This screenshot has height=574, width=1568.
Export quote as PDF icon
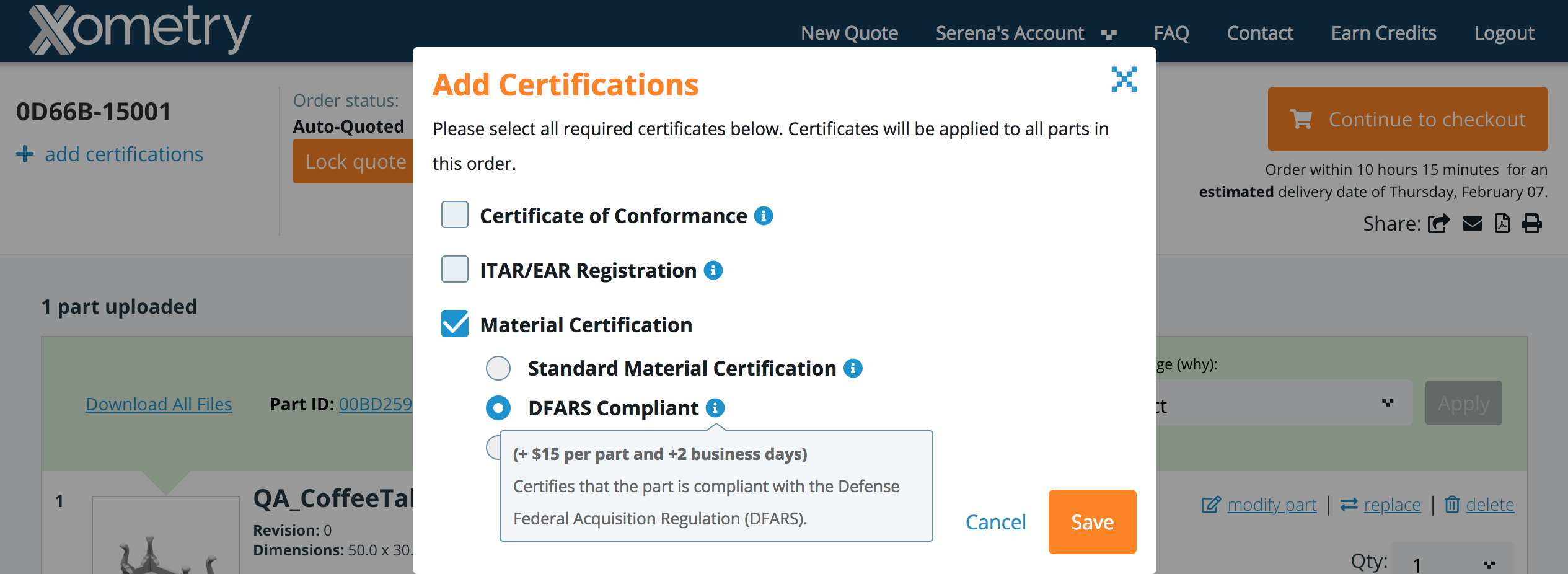pos(1502,223)
